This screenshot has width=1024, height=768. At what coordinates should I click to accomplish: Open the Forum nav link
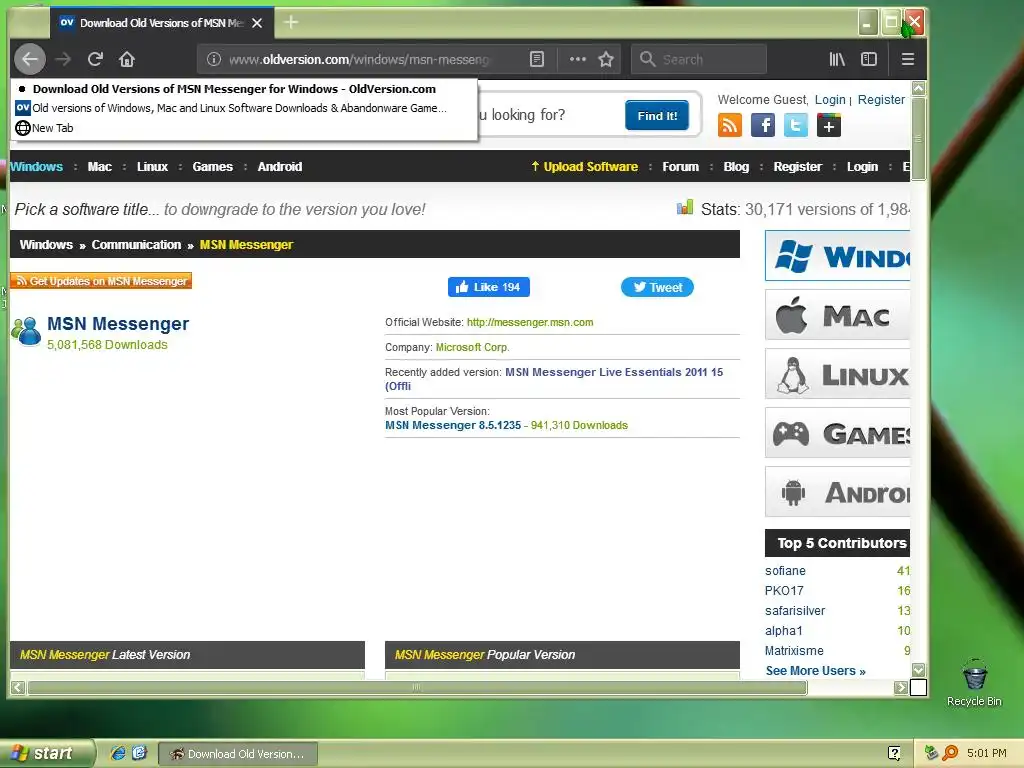click(x=680, y=167)
